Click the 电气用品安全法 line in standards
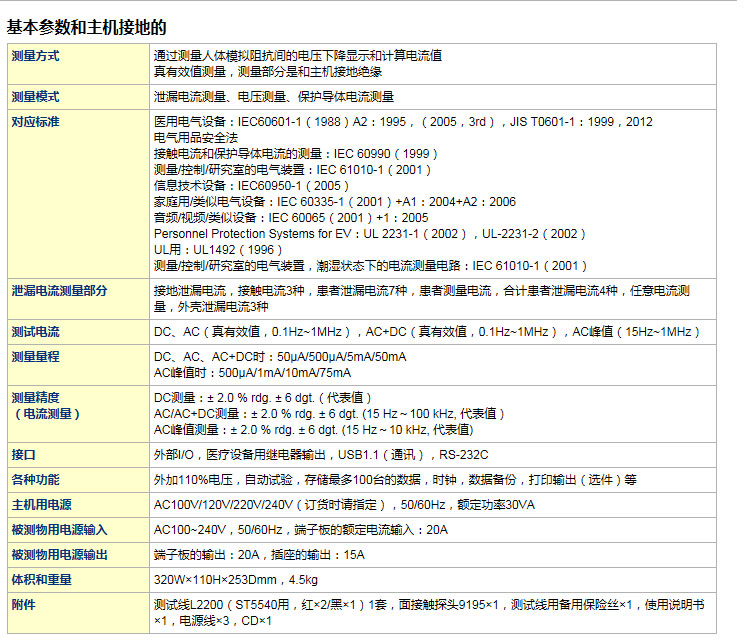Screen dimensions: 744x642 point(195,138)
